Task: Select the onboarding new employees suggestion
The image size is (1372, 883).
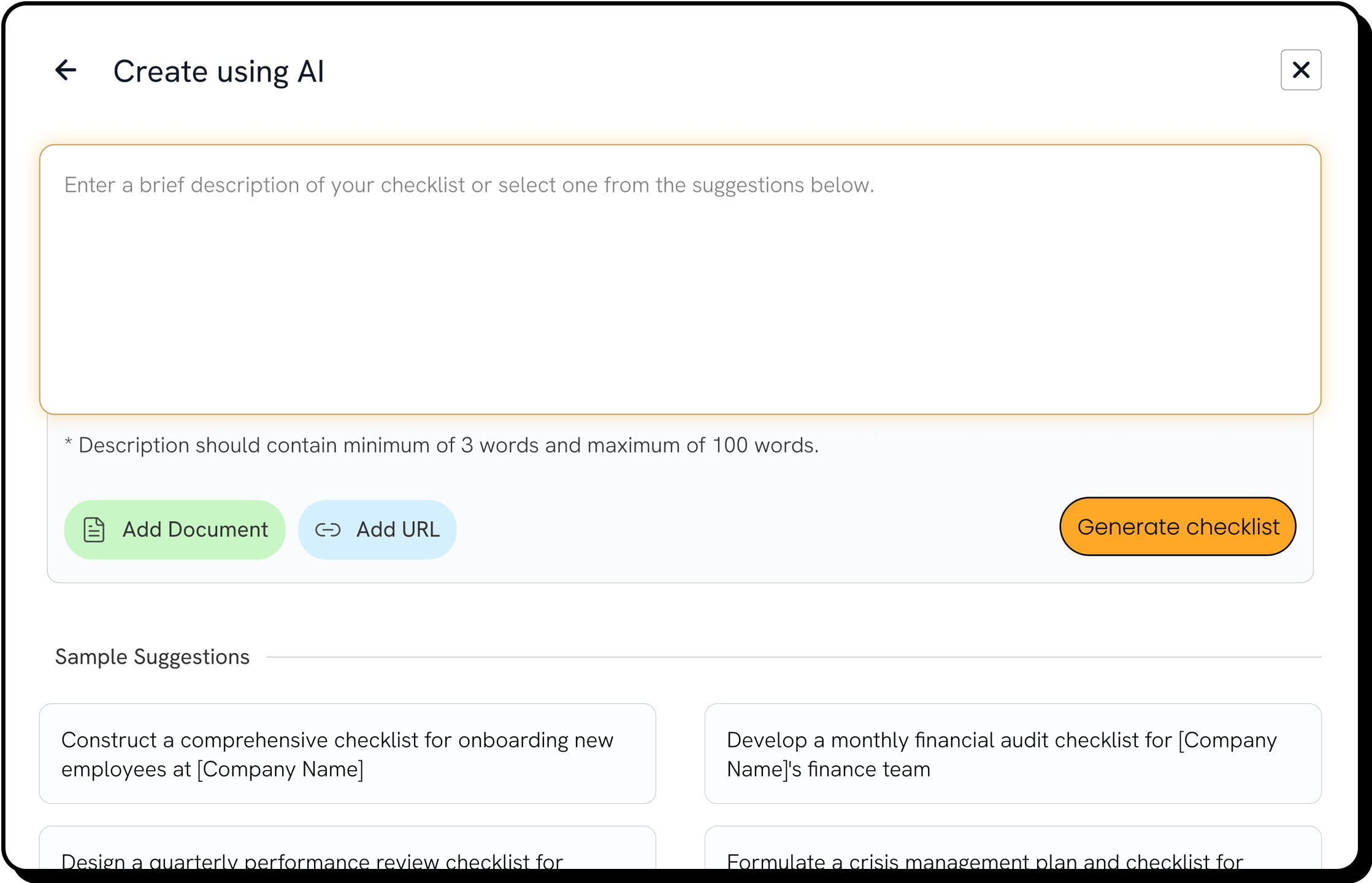Action: click(347, 754)
